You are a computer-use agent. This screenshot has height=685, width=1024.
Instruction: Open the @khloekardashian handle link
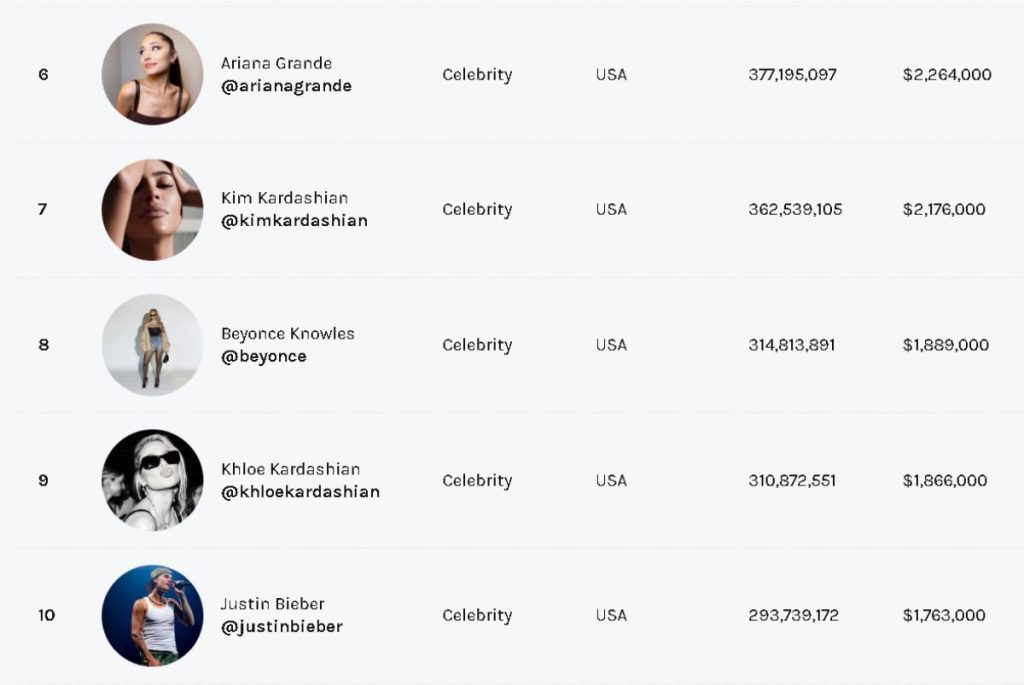coord(300,492)
